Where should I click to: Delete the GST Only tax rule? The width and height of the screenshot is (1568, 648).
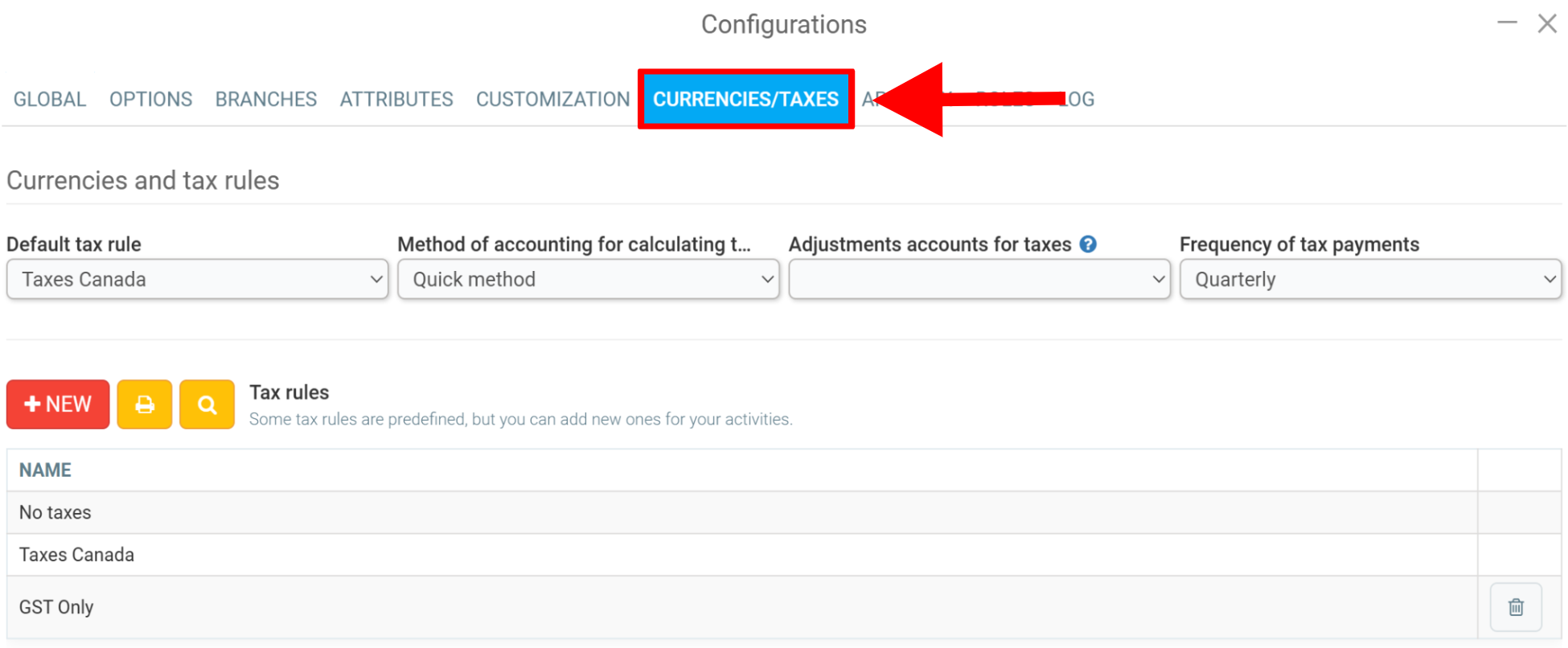click(x=1516, y=607)
